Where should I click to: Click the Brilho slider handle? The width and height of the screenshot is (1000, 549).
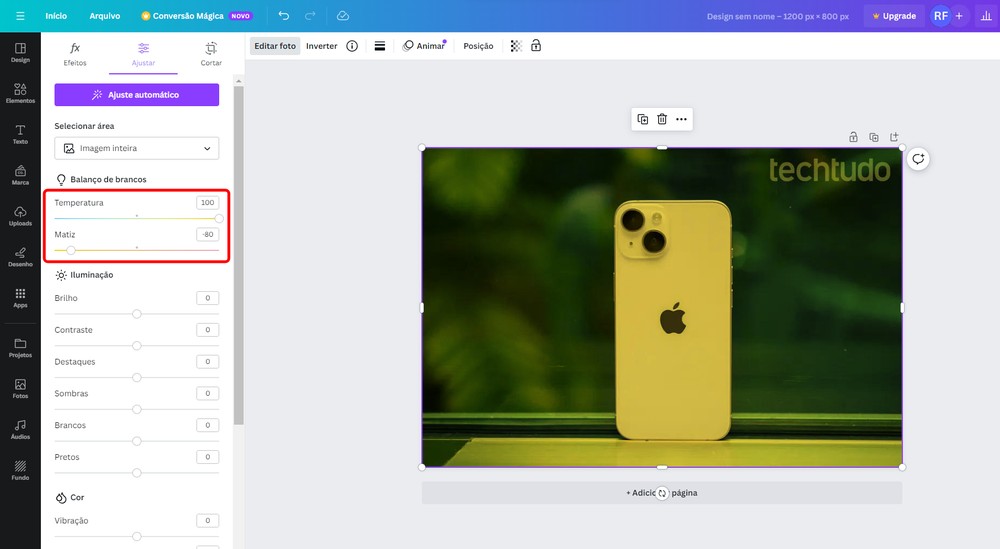click(137, 314)
